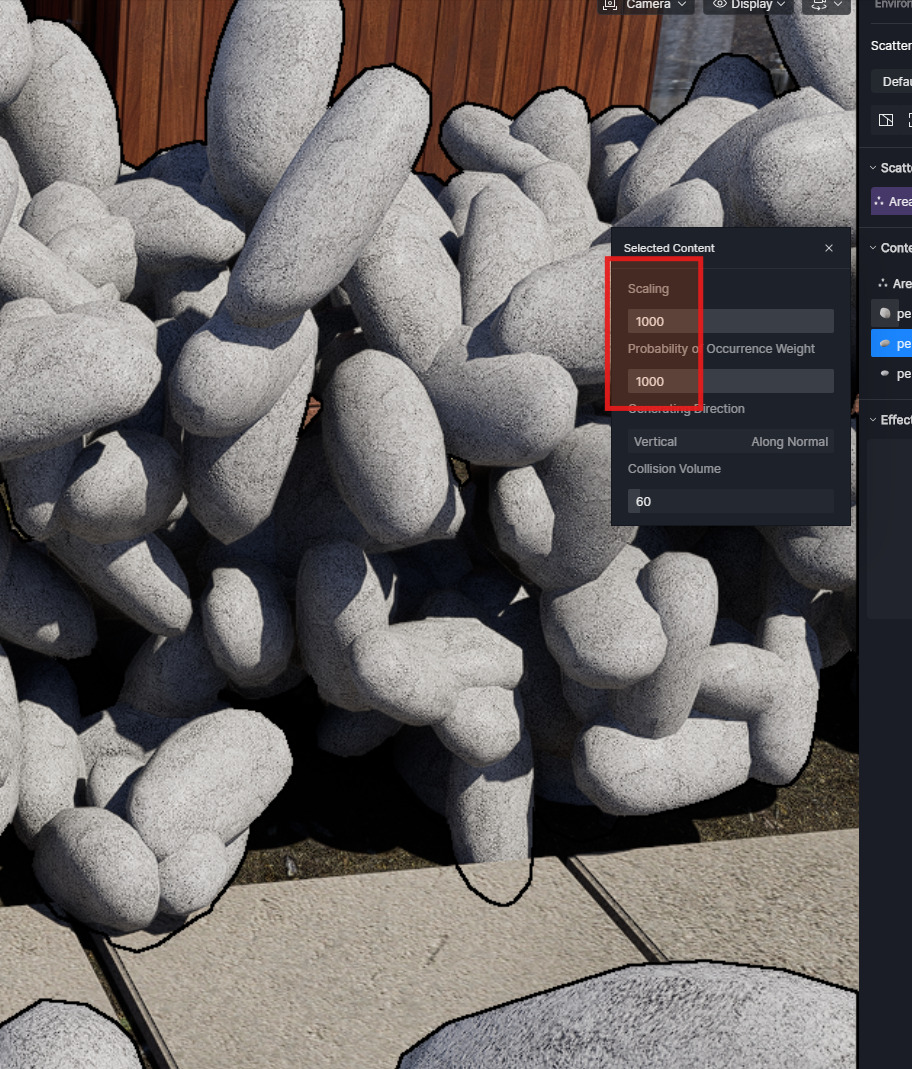This screenshot has width=912, height=1069.
Task: Select Vertical generating direction
Action: [656, 441]
